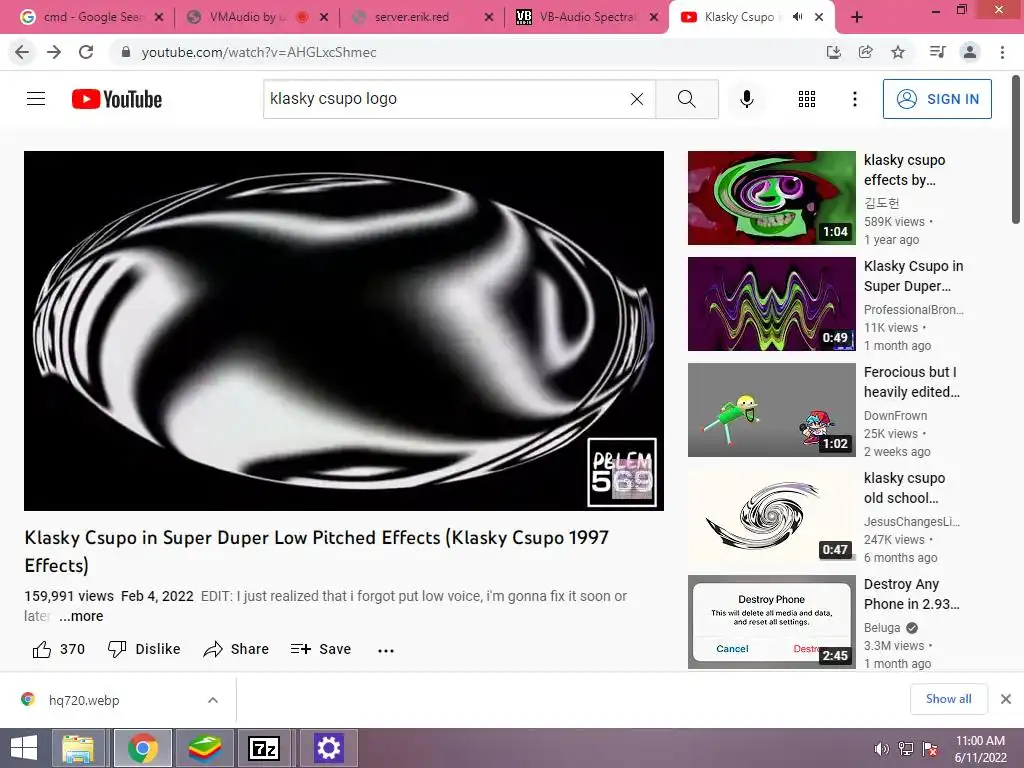
Task: Click the action center flag icon in tray
Action: point(930,749)
